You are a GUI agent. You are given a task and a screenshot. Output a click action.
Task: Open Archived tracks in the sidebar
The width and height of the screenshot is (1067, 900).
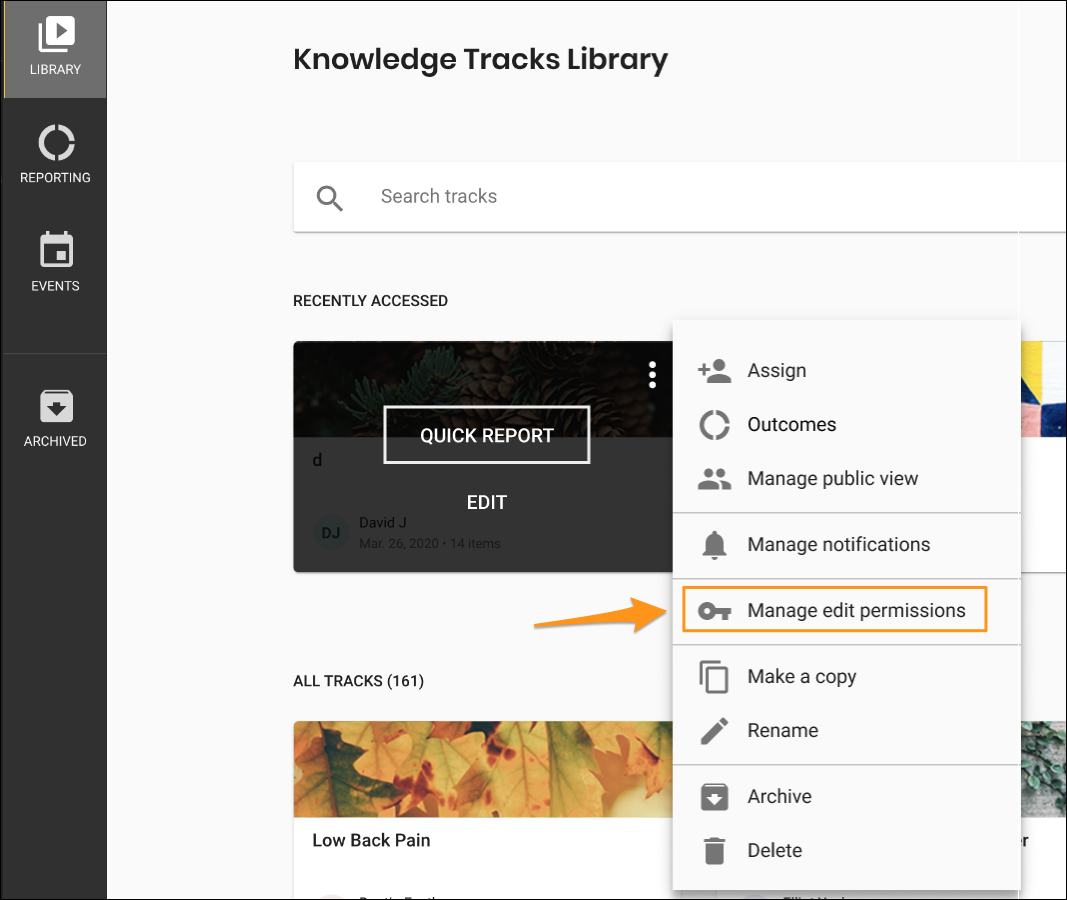pos(55,418)
